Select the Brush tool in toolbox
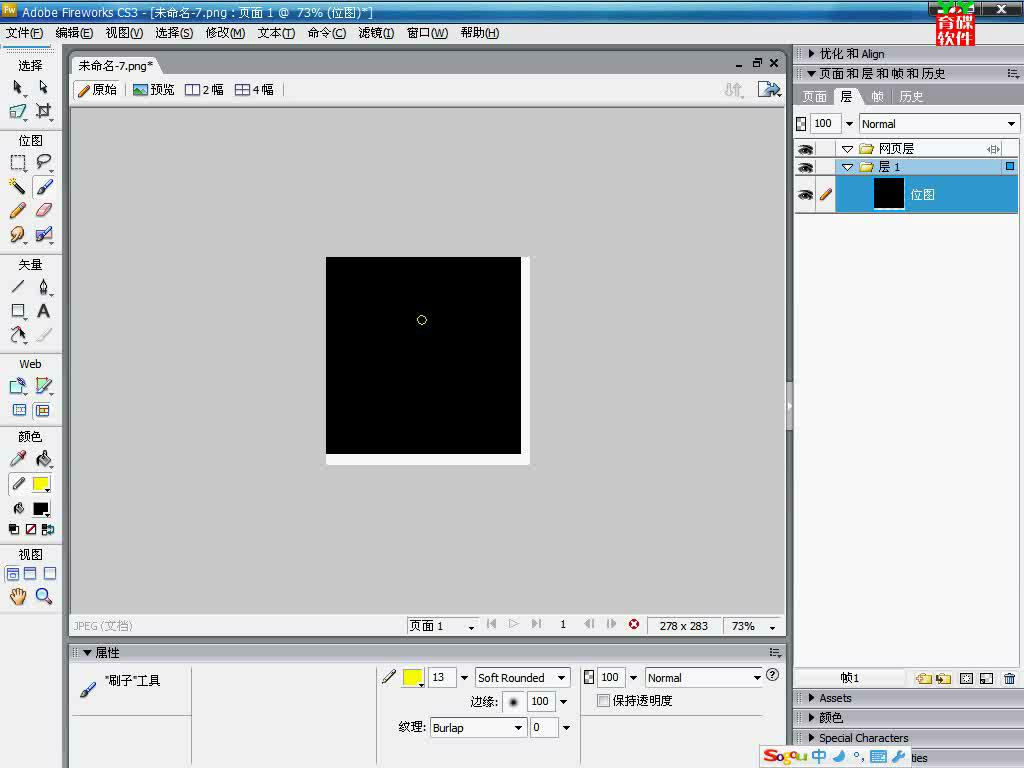This screenshot has width=1024, height=768. 43,187
